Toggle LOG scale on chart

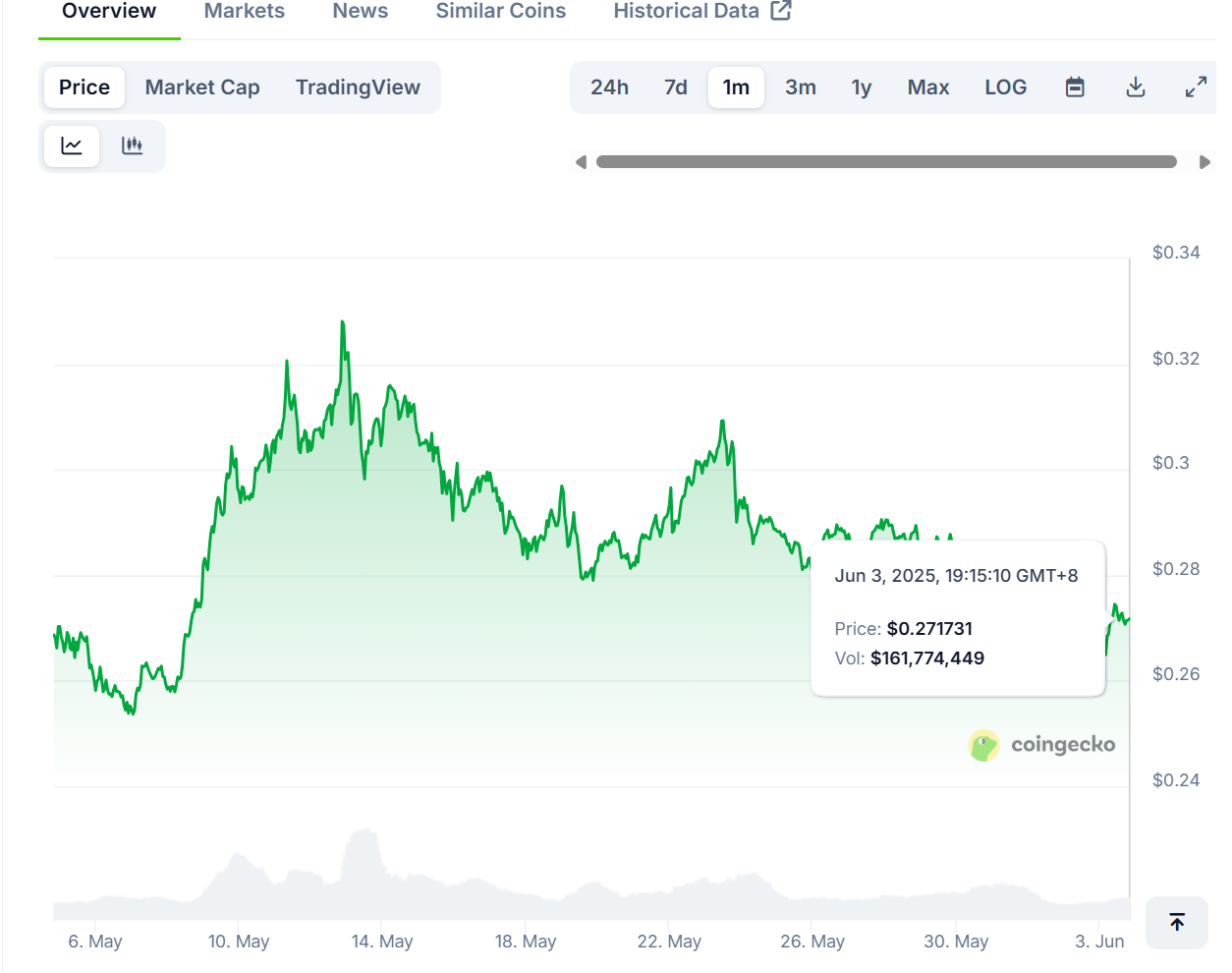[1006, 87]
